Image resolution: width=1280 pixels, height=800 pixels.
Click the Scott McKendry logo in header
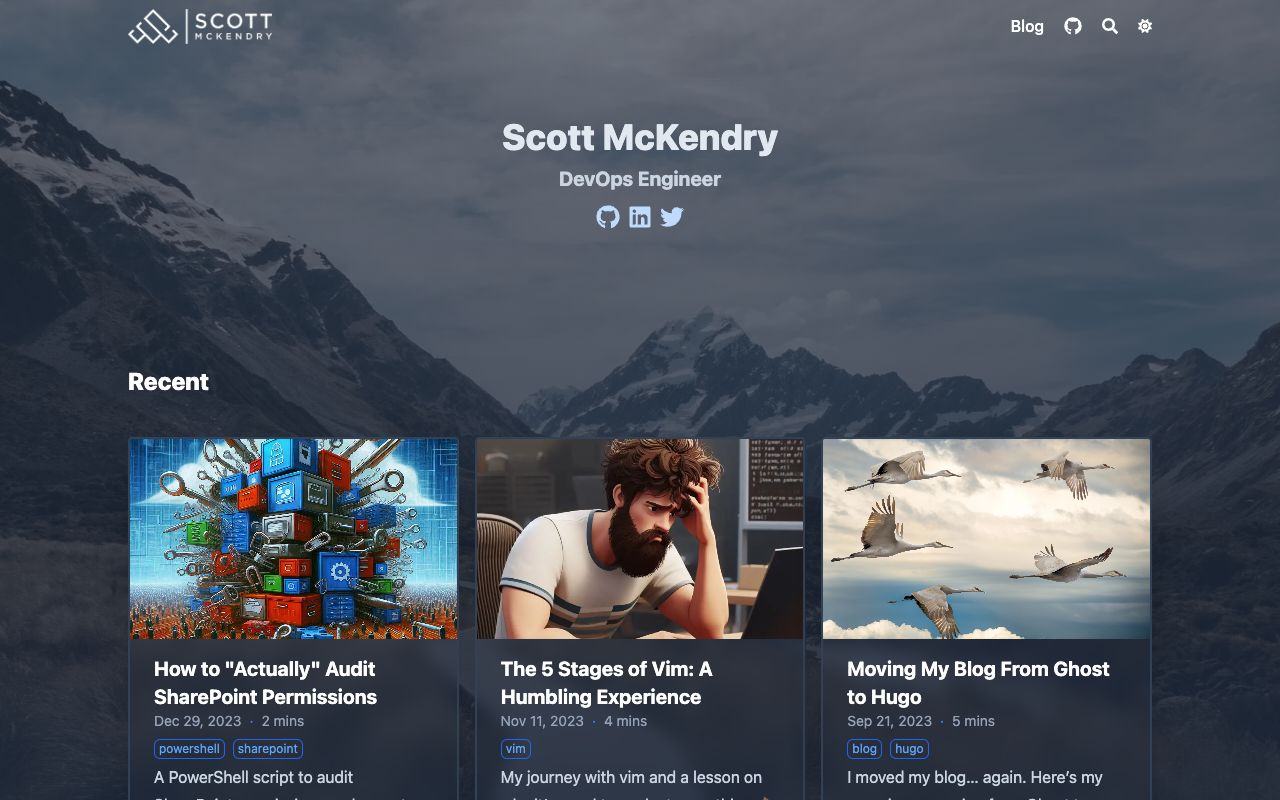200,27
